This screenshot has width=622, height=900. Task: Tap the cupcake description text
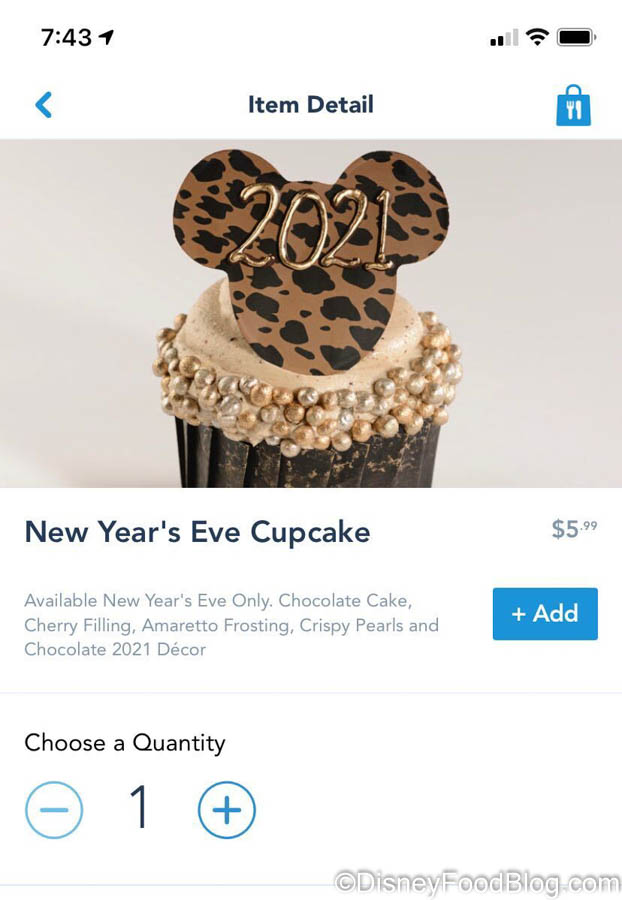(231, 625)
